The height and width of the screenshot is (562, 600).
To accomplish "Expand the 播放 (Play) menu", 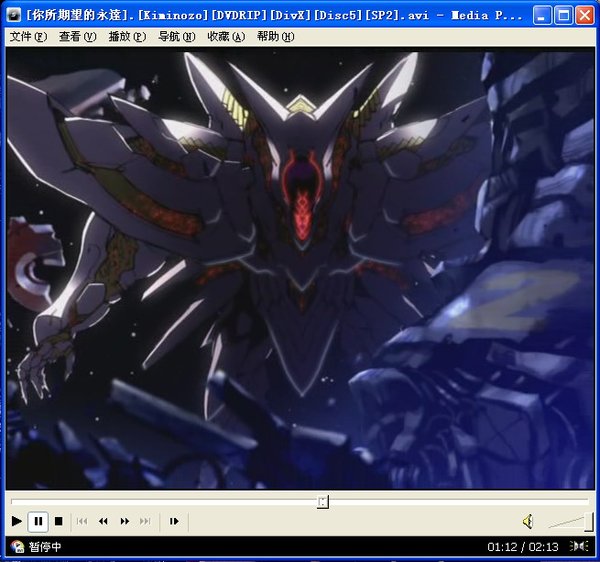I will 127,37.
